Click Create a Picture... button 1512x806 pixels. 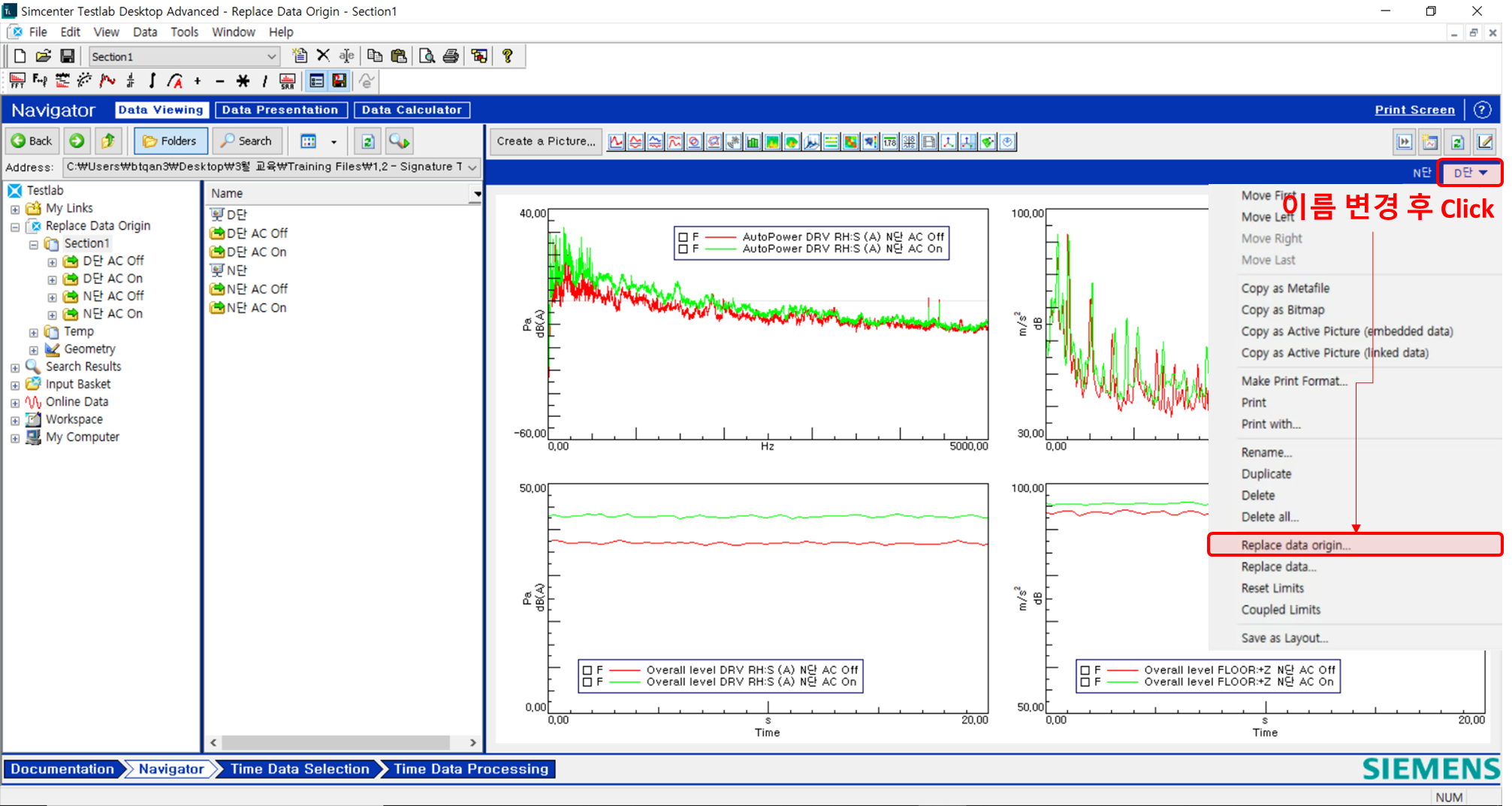(x=546, y=141)
